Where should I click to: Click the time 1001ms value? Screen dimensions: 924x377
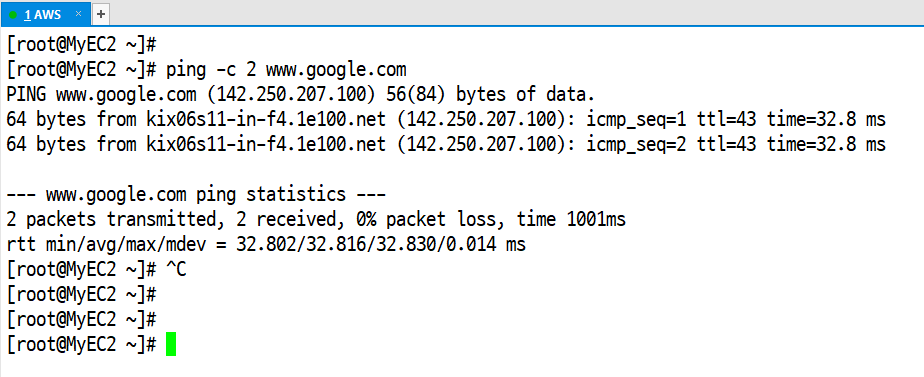click(x=572, y=219)
